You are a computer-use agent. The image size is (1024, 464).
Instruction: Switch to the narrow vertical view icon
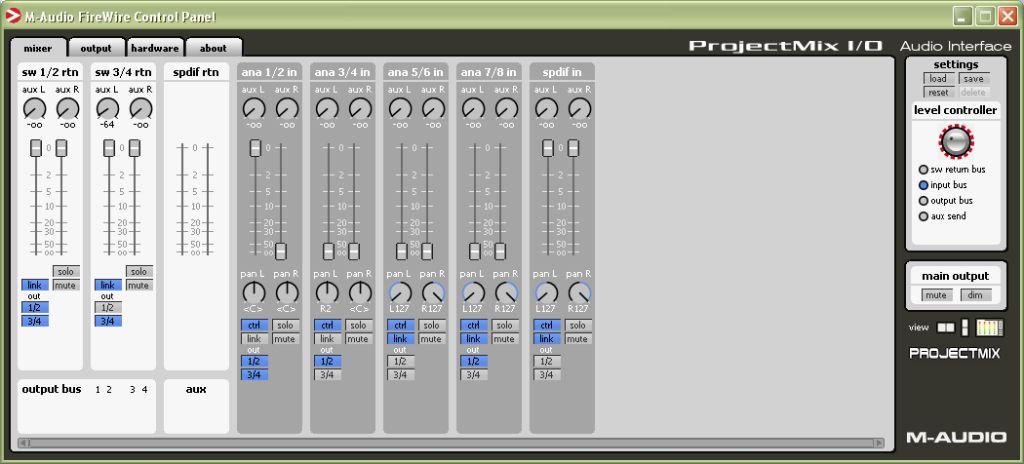965,327
